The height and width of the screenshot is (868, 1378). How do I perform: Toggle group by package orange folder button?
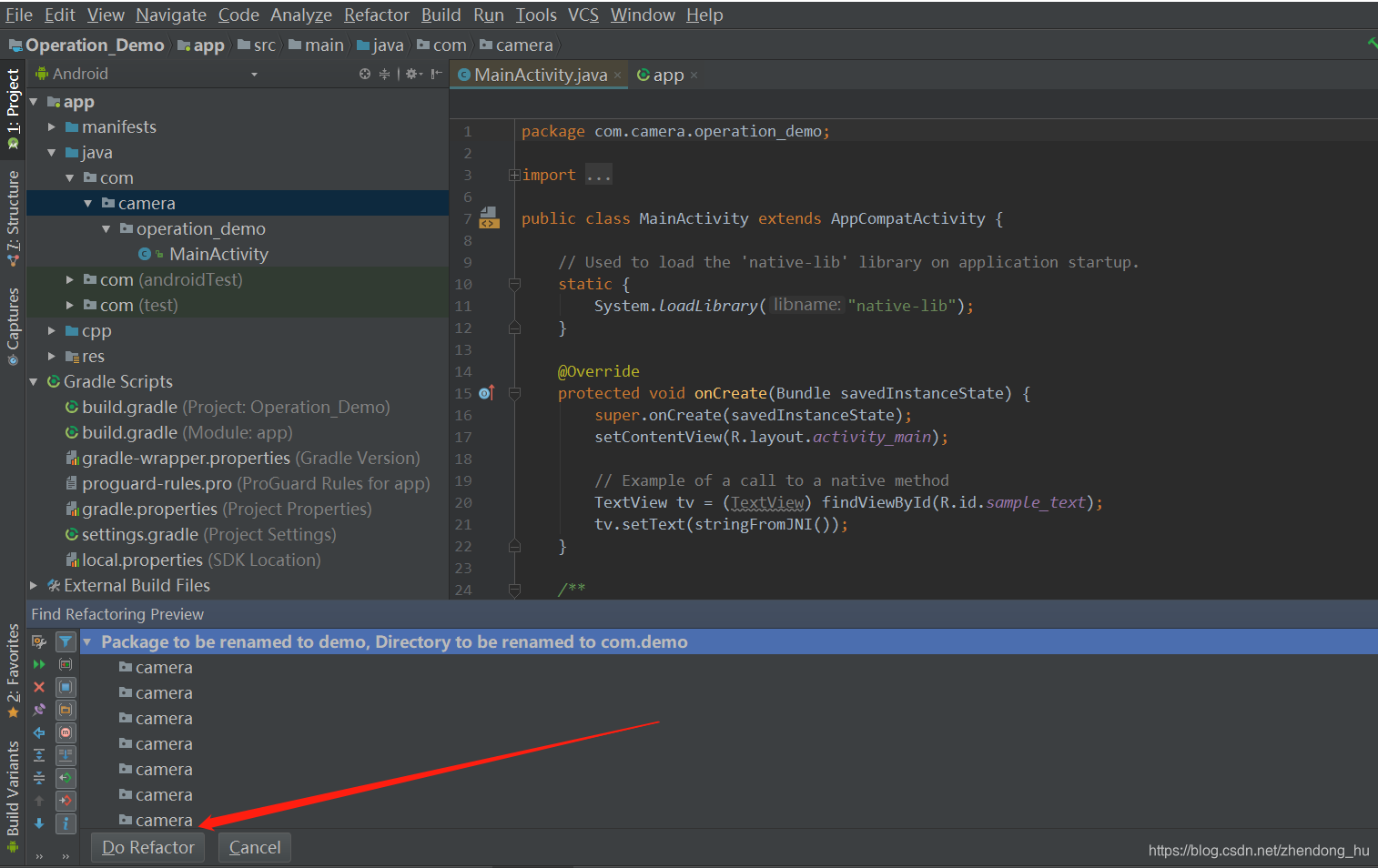pyautogui.click(x=66, y=710)
